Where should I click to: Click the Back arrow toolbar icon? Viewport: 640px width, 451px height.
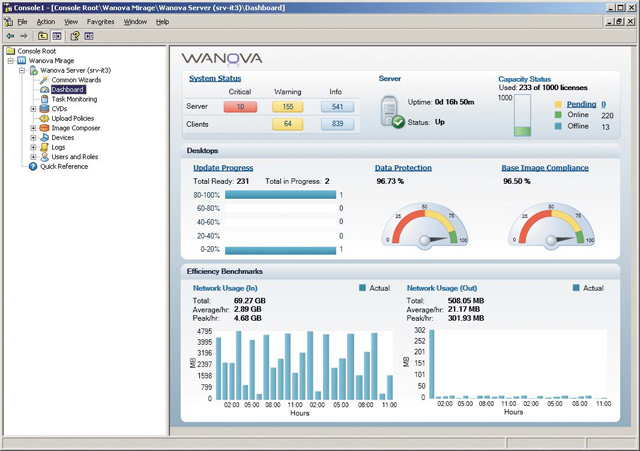click(x=10, y=36)
